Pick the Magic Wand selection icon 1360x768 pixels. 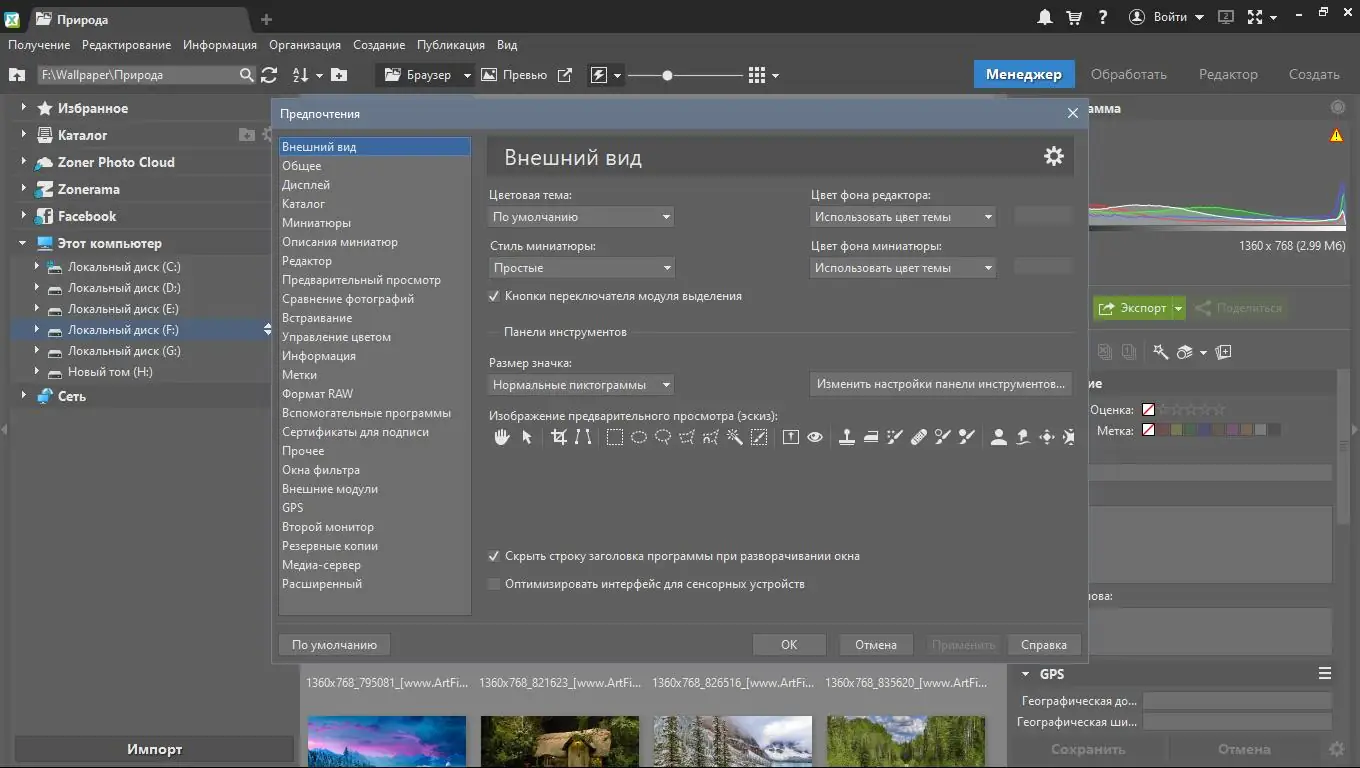pos(734,437)
